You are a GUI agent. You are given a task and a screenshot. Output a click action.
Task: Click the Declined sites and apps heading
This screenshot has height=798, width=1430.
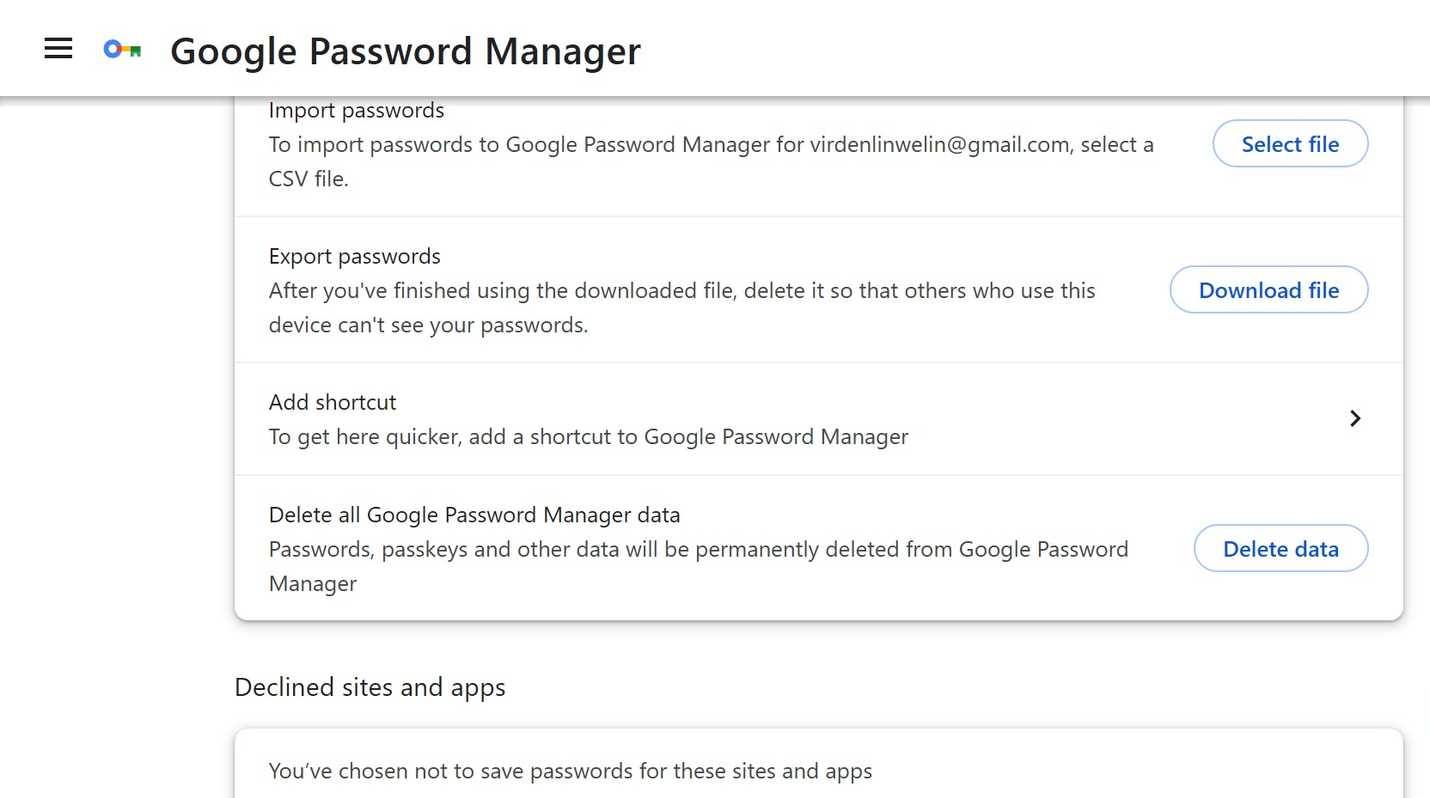(x=369, y=687)
